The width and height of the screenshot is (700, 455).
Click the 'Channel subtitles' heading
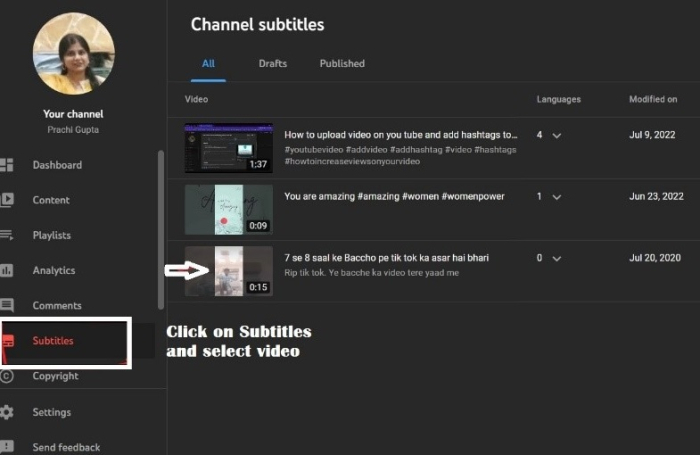coord(258,25)
